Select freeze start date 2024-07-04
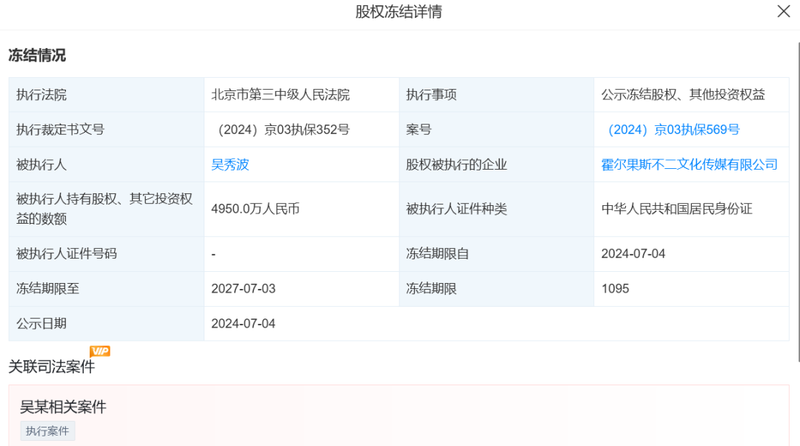This screenshot has height=446, width=800. (633, 254)
